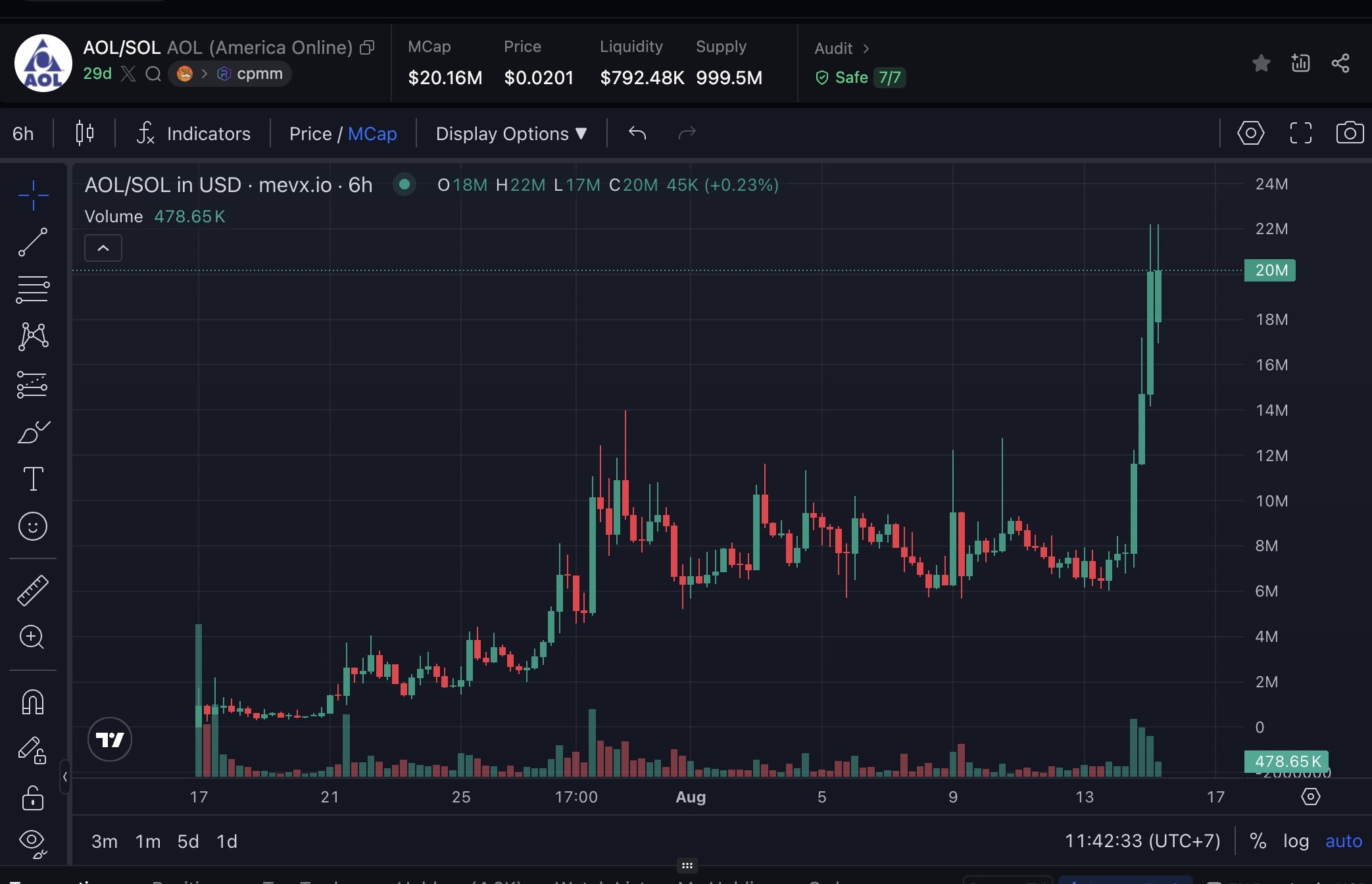1372x884 pixels.
Task: Open time axis settings gear
Action: click(1310, 797)
